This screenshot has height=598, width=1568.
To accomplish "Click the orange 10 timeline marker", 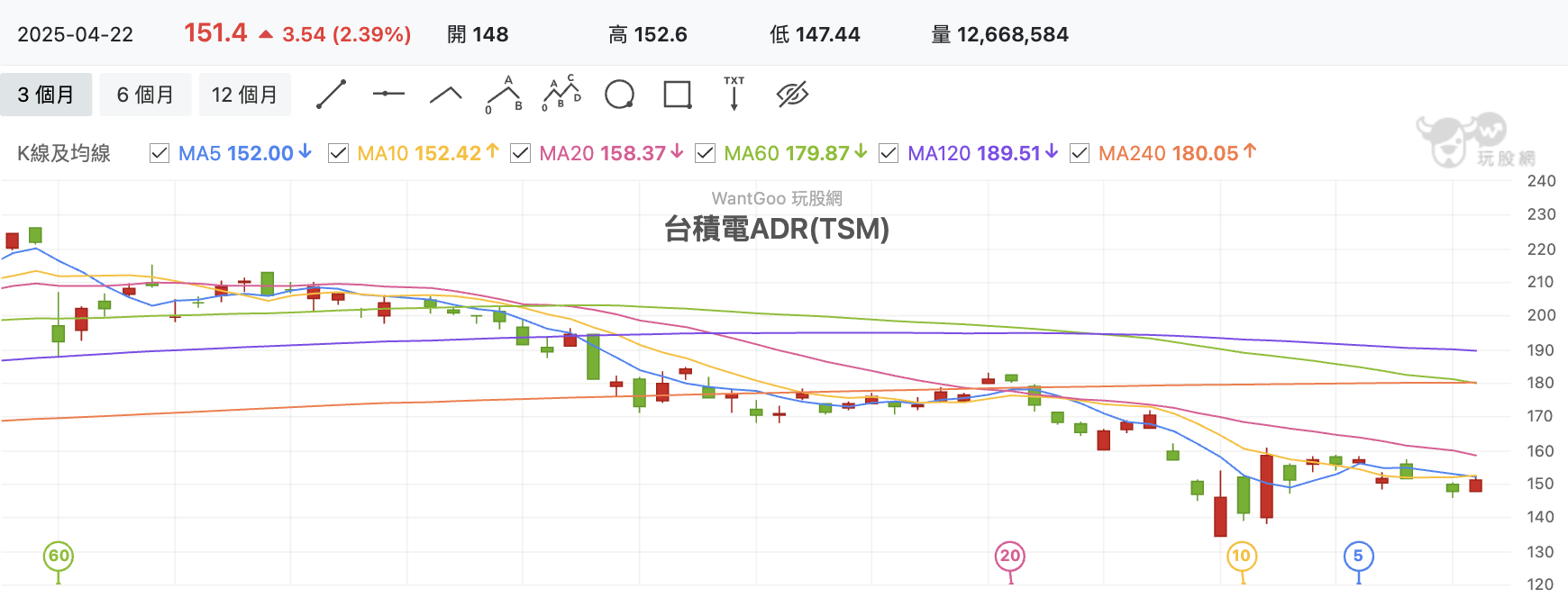I will click(1242, 556).
